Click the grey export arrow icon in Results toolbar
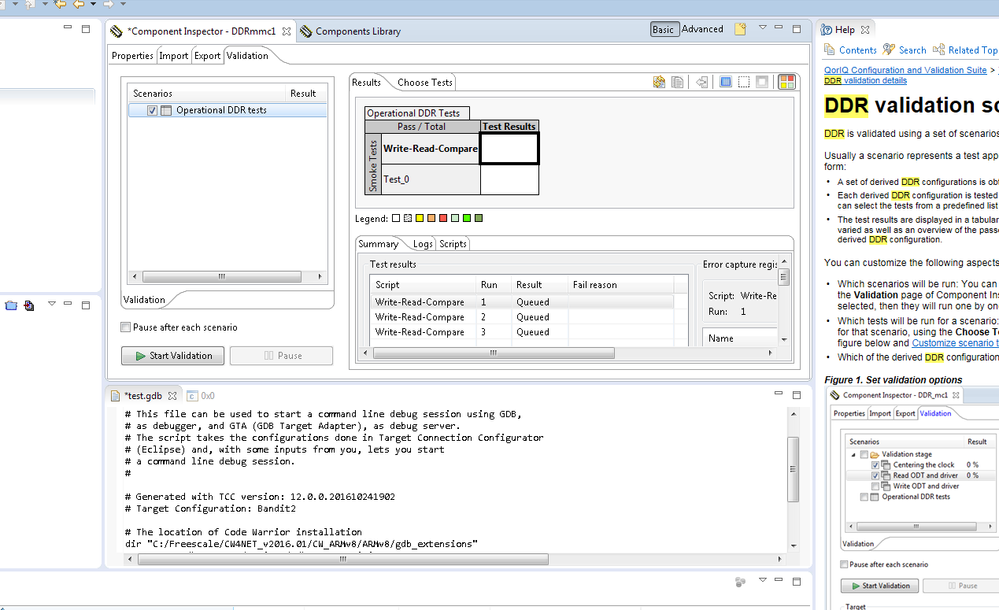Screen dimensions: 999x610 [x=701, y=82]
